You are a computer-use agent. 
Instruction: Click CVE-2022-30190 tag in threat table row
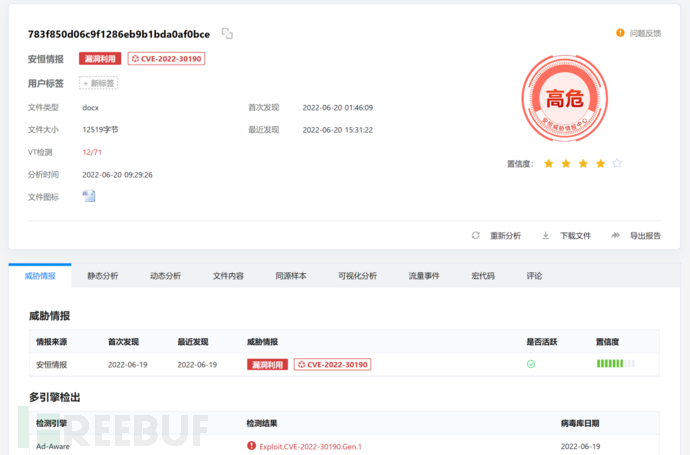333,364
